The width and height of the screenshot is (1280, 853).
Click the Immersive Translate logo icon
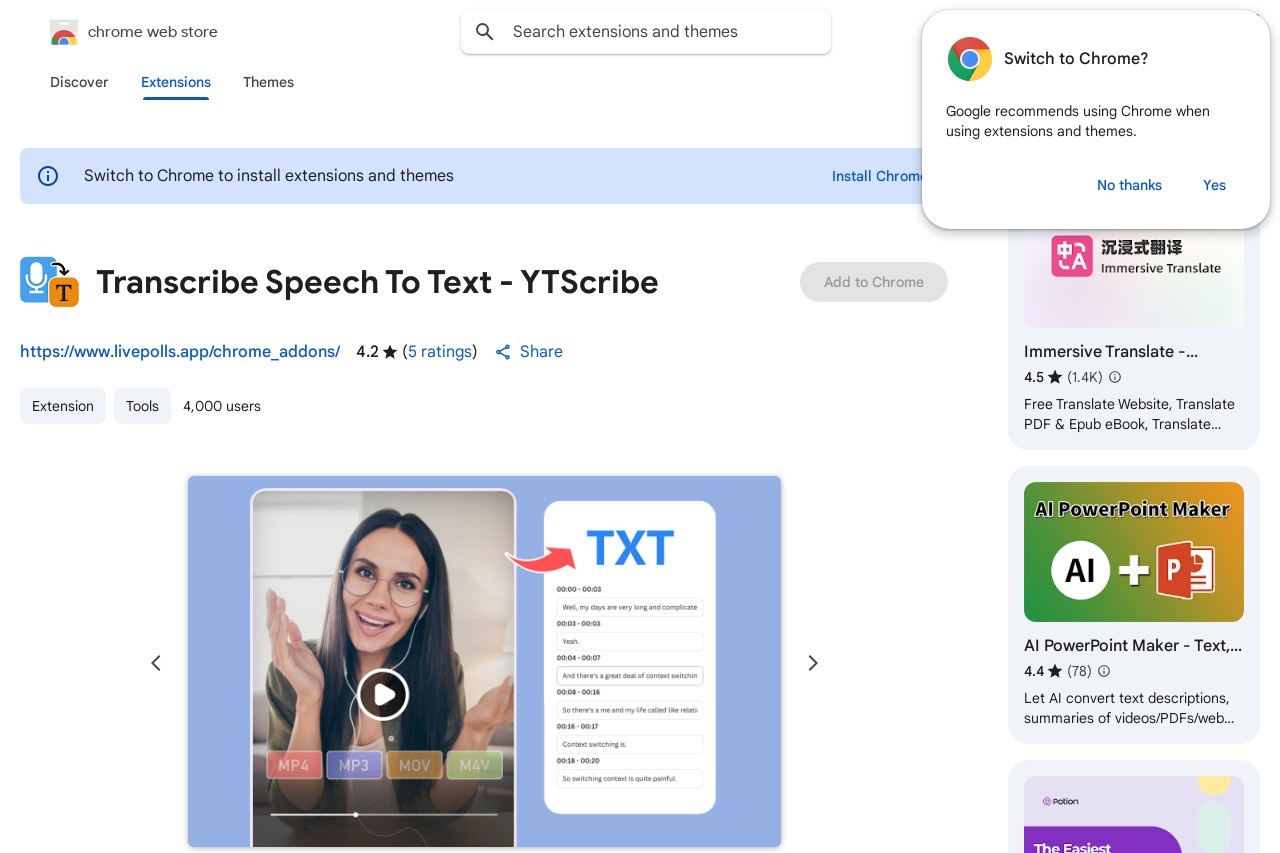pyautogui.click(x=1070, y=255)
